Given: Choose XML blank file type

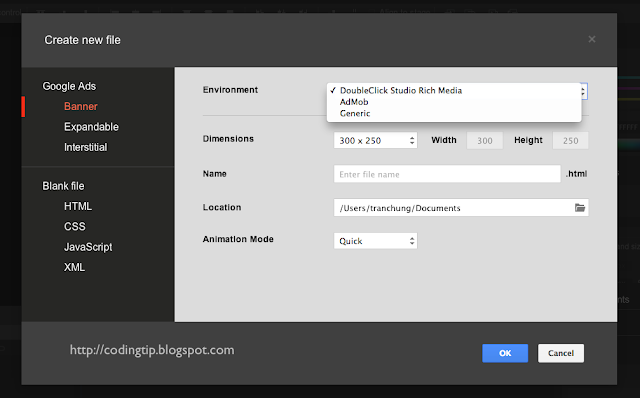Looking at the screenshot, I should coord(74,267).
